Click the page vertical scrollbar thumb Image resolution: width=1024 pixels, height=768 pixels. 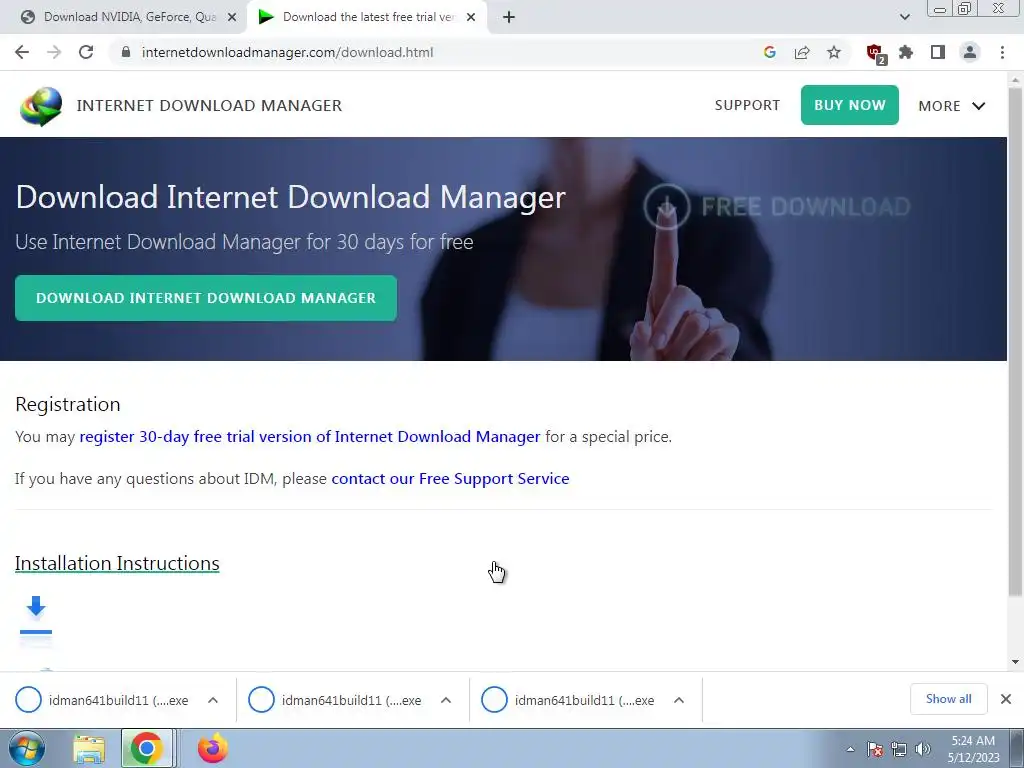tap(1015, 340)
